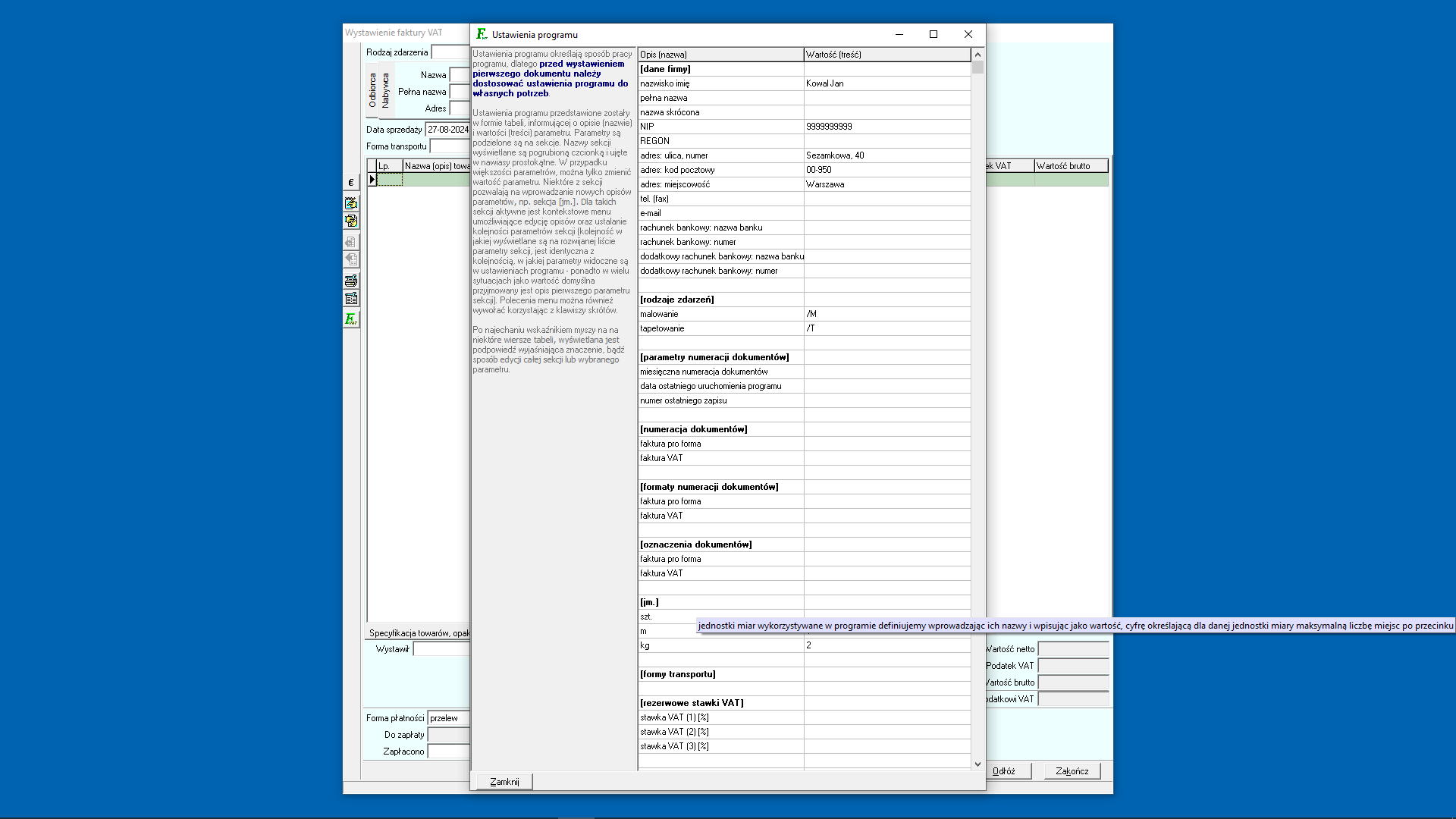The image size is (1456, 819).
Task: Click the Euro currency icon button
Action: coord(351,183)
